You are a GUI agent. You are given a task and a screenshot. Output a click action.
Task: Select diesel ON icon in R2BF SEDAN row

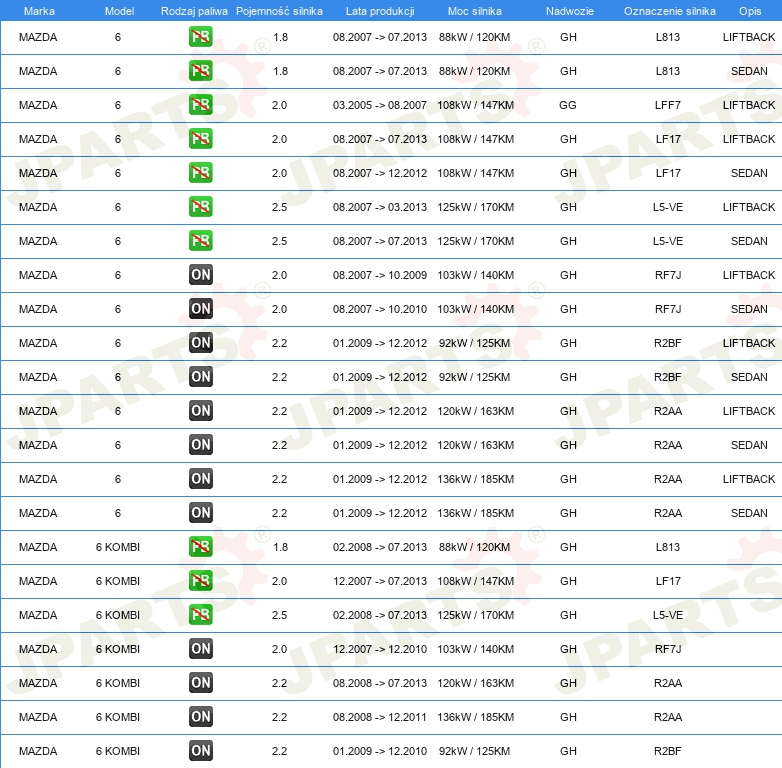coord(200,377)
